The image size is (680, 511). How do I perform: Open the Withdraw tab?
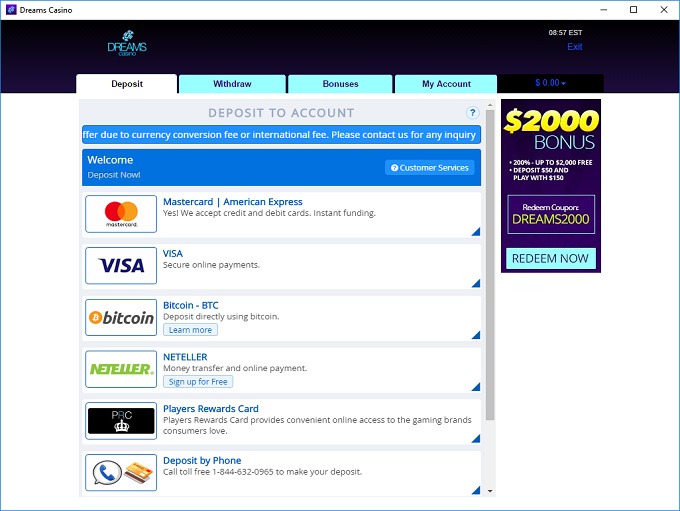tap(232, 84)
